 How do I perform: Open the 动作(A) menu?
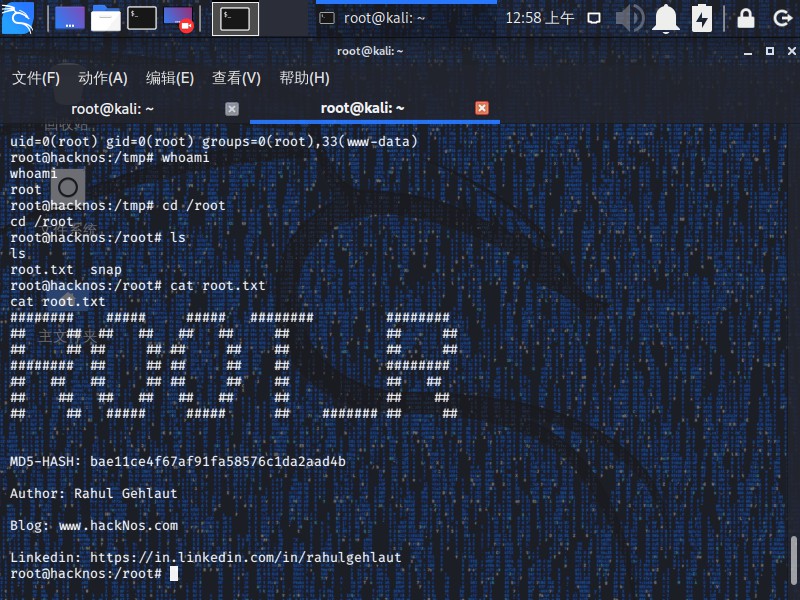click(x=103, y=78)
